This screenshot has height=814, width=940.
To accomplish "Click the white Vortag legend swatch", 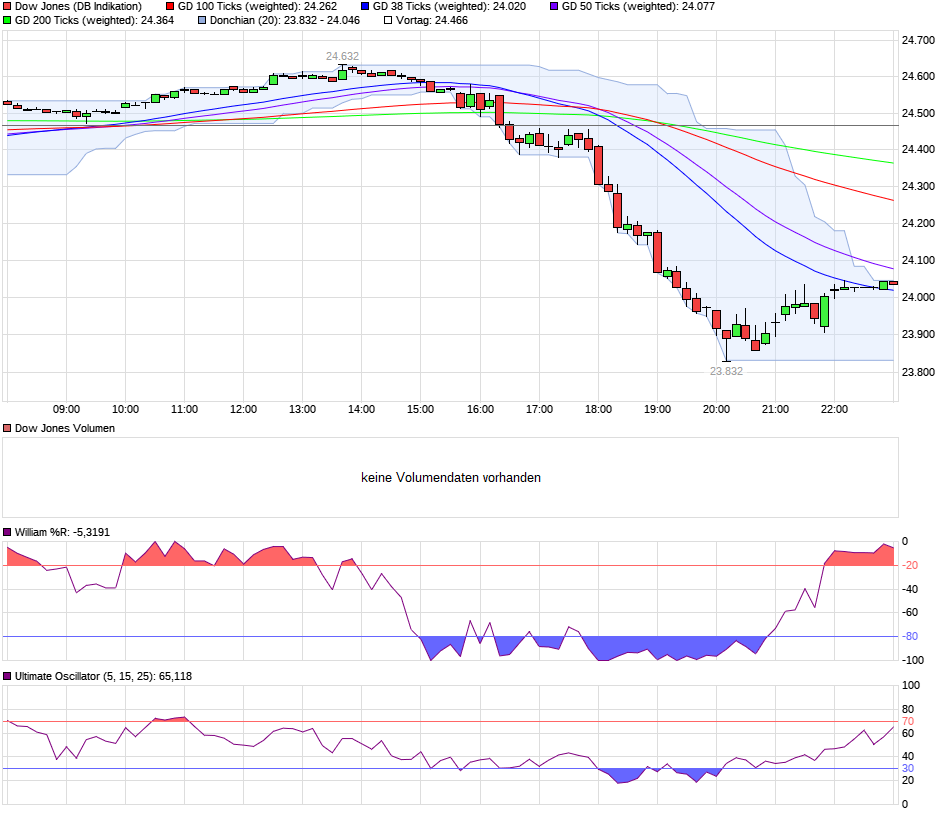I will [x=388, y=20].
